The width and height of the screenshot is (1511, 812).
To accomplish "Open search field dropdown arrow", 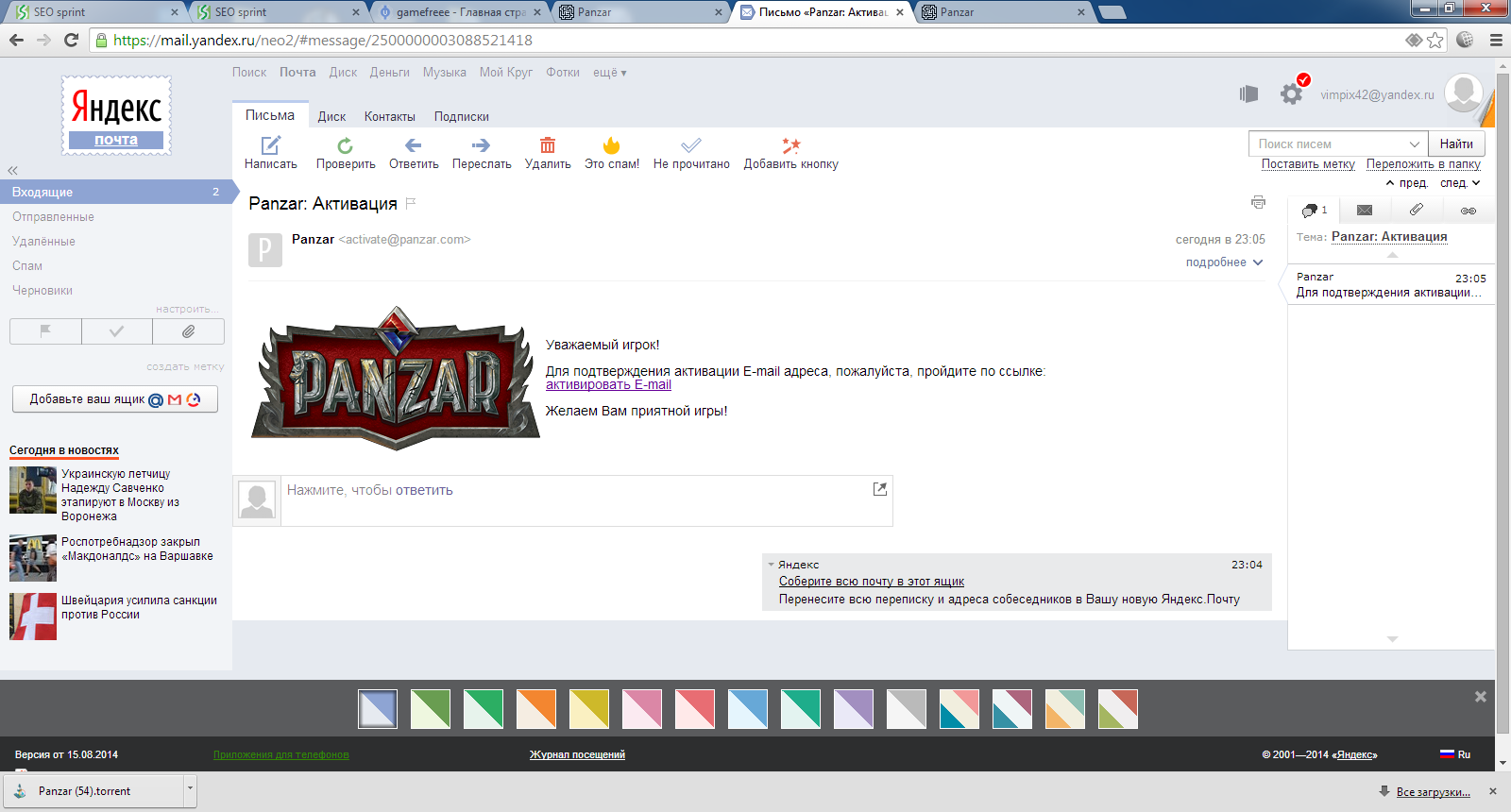I will 1414,144.
